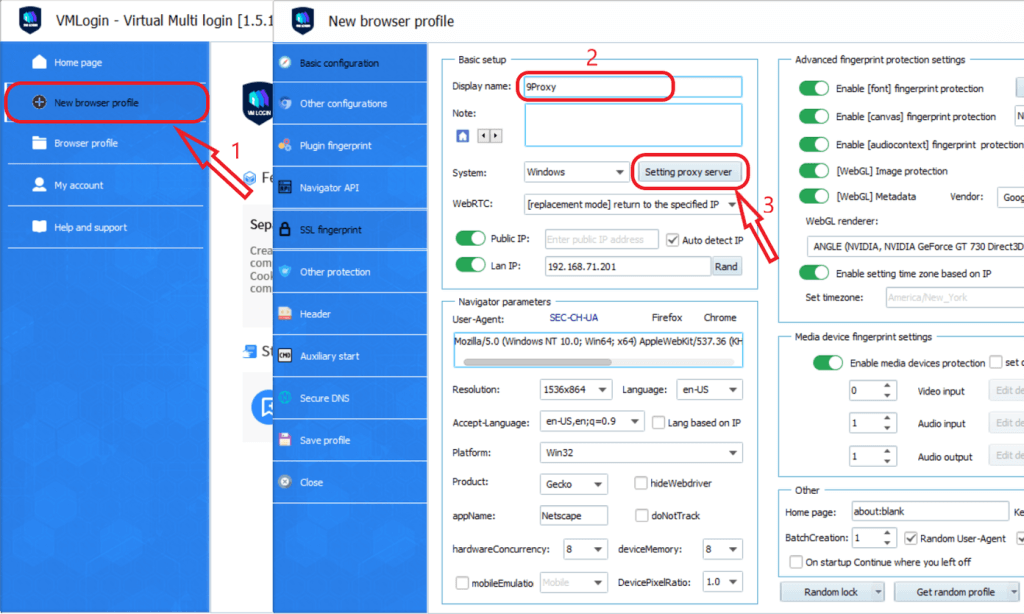Click the Home page about:blank field
This screenshot has width=1024, height=614.
tap(930, 511)
